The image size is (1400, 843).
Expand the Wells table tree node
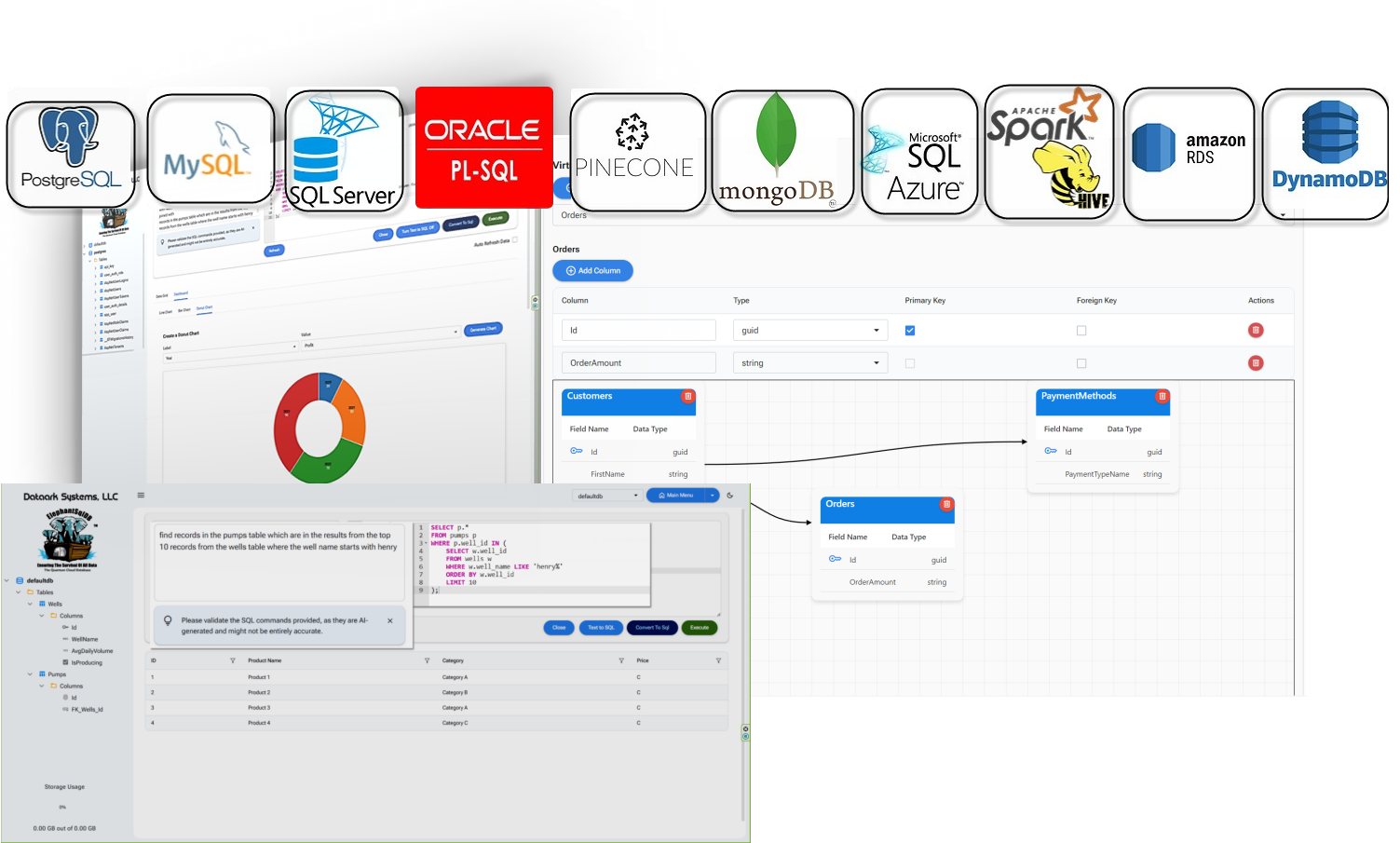point(30,604)
